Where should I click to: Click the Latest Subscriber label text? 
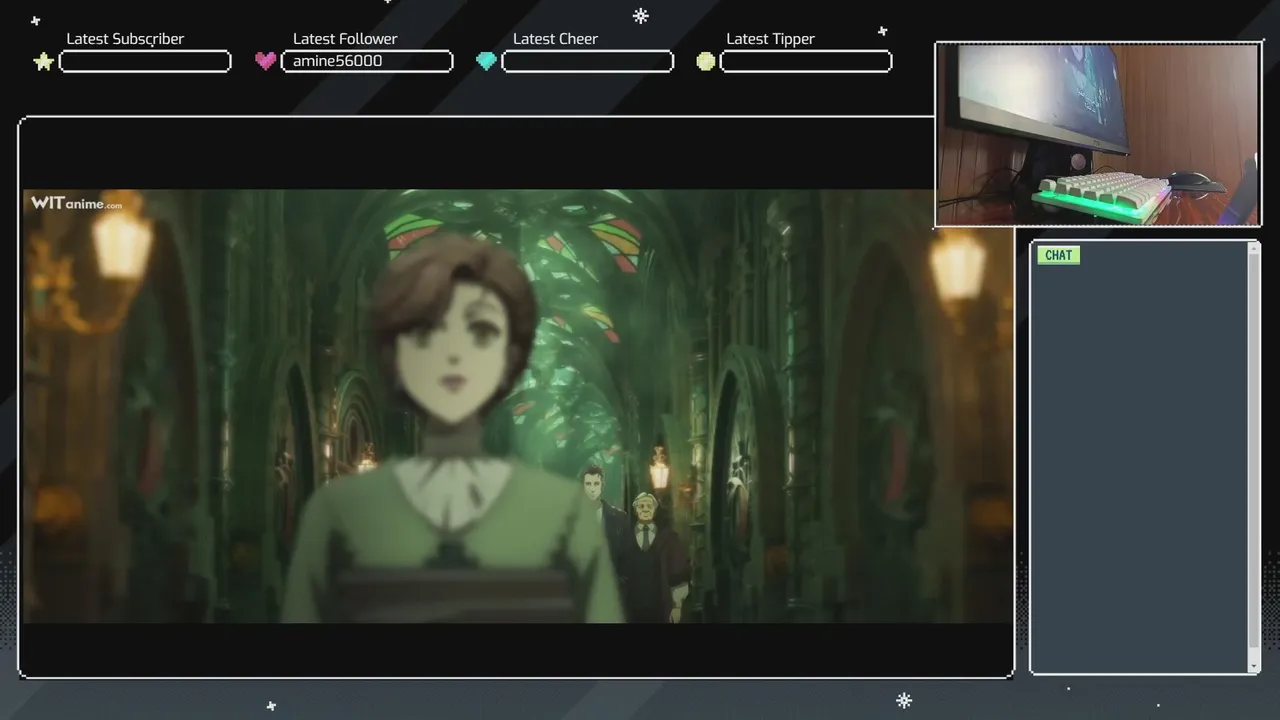(x=125, y=39)
